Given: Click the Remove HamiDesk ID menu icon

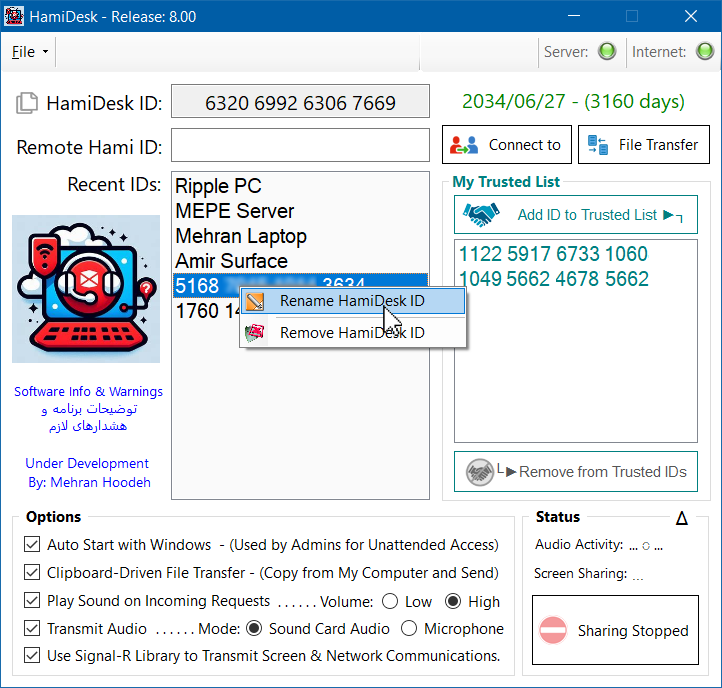Looking at the screenshot, I should coord(256,332).
